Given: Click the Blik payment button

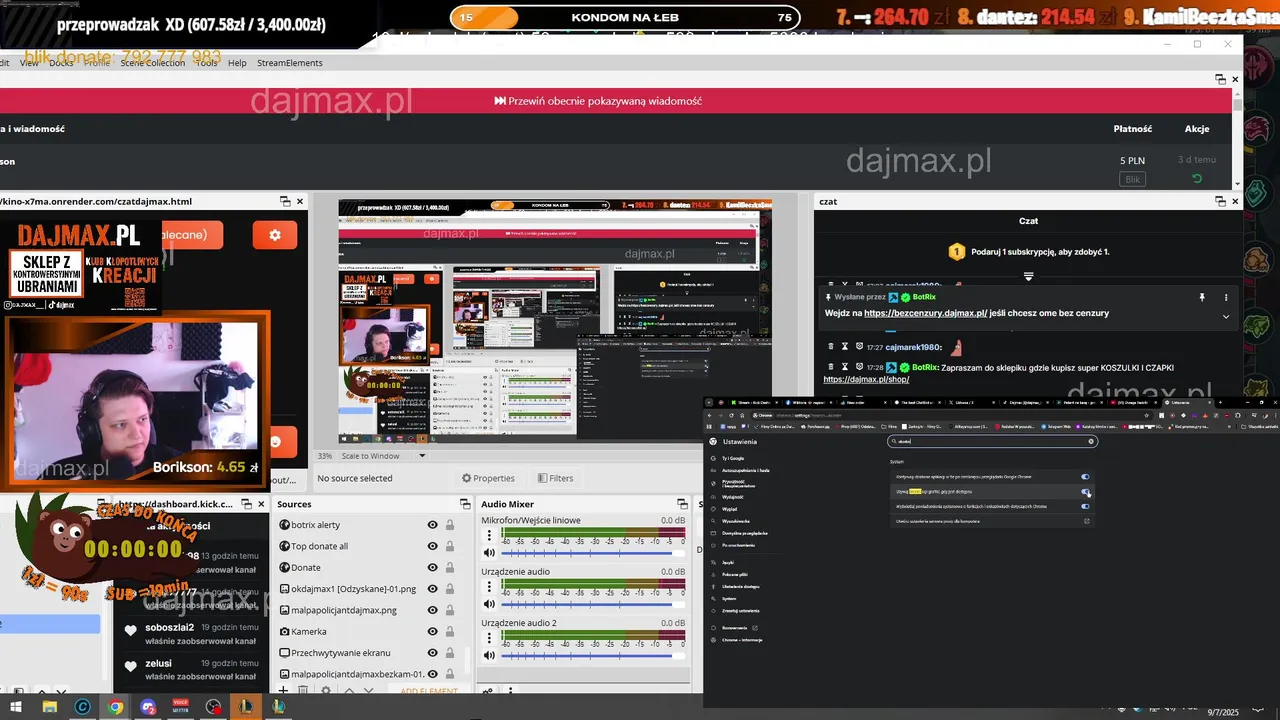Looking at the screenshot, I should point(1132,179).
